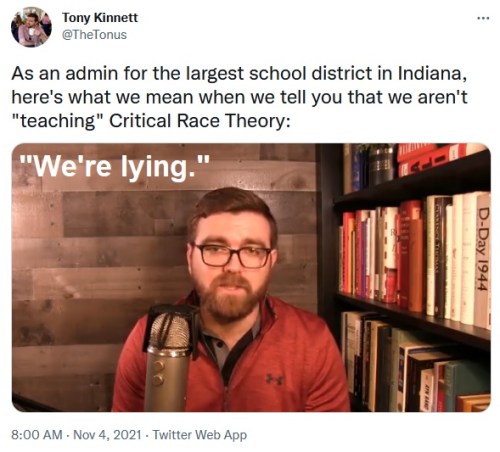Visit the @TheTonus handle profile
The width and height of the screenshot is (500, 452).
pos(94,35)
